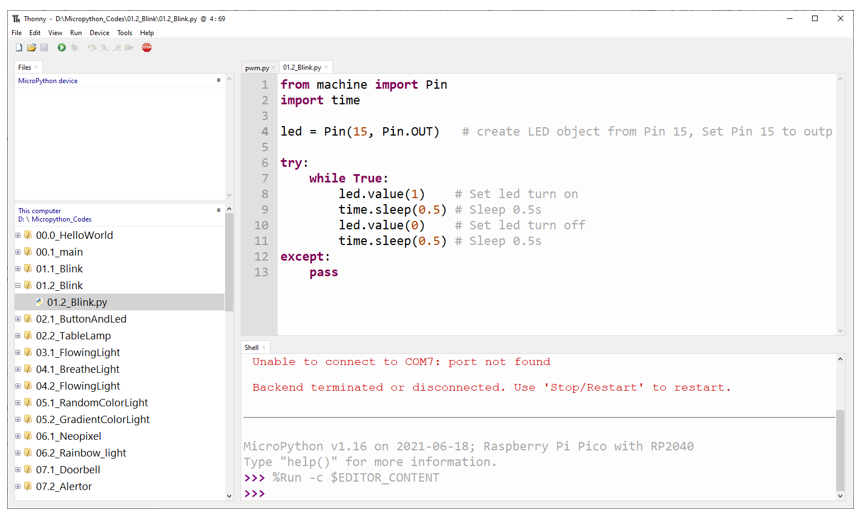Viewport: 863px width, 517px height.
Task: Open the Edit menu
Action: [35, 33]
